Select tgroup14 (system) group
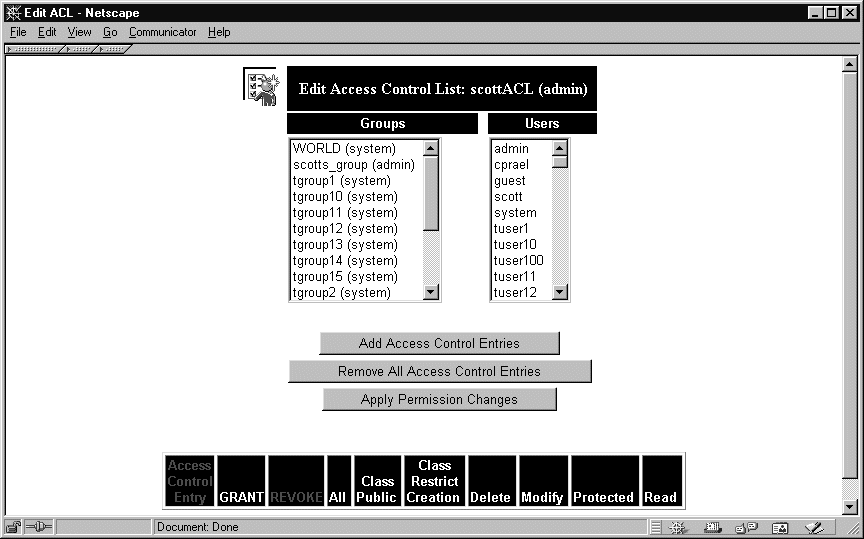The height and width of the screenshot is (539, 864). point(357,260)
